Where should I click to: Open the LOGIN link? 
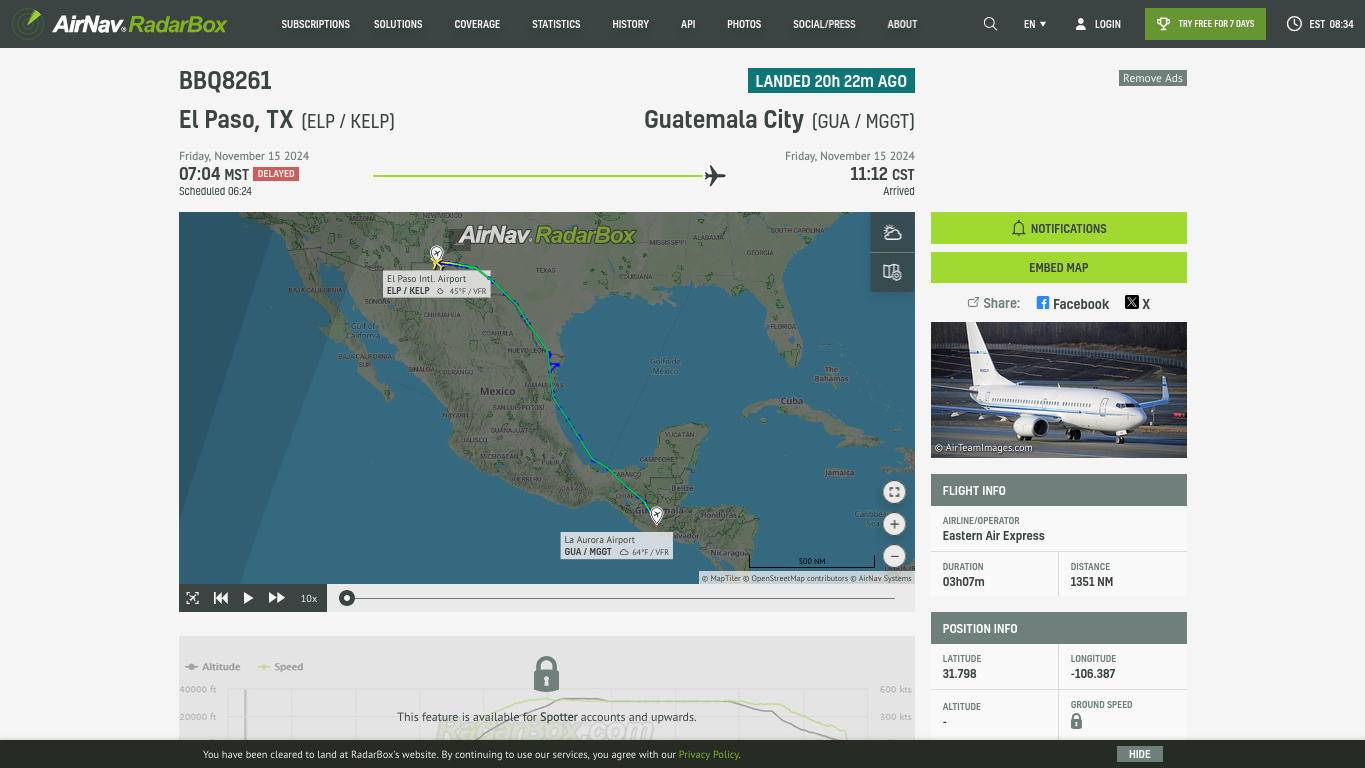point(1098,24)
